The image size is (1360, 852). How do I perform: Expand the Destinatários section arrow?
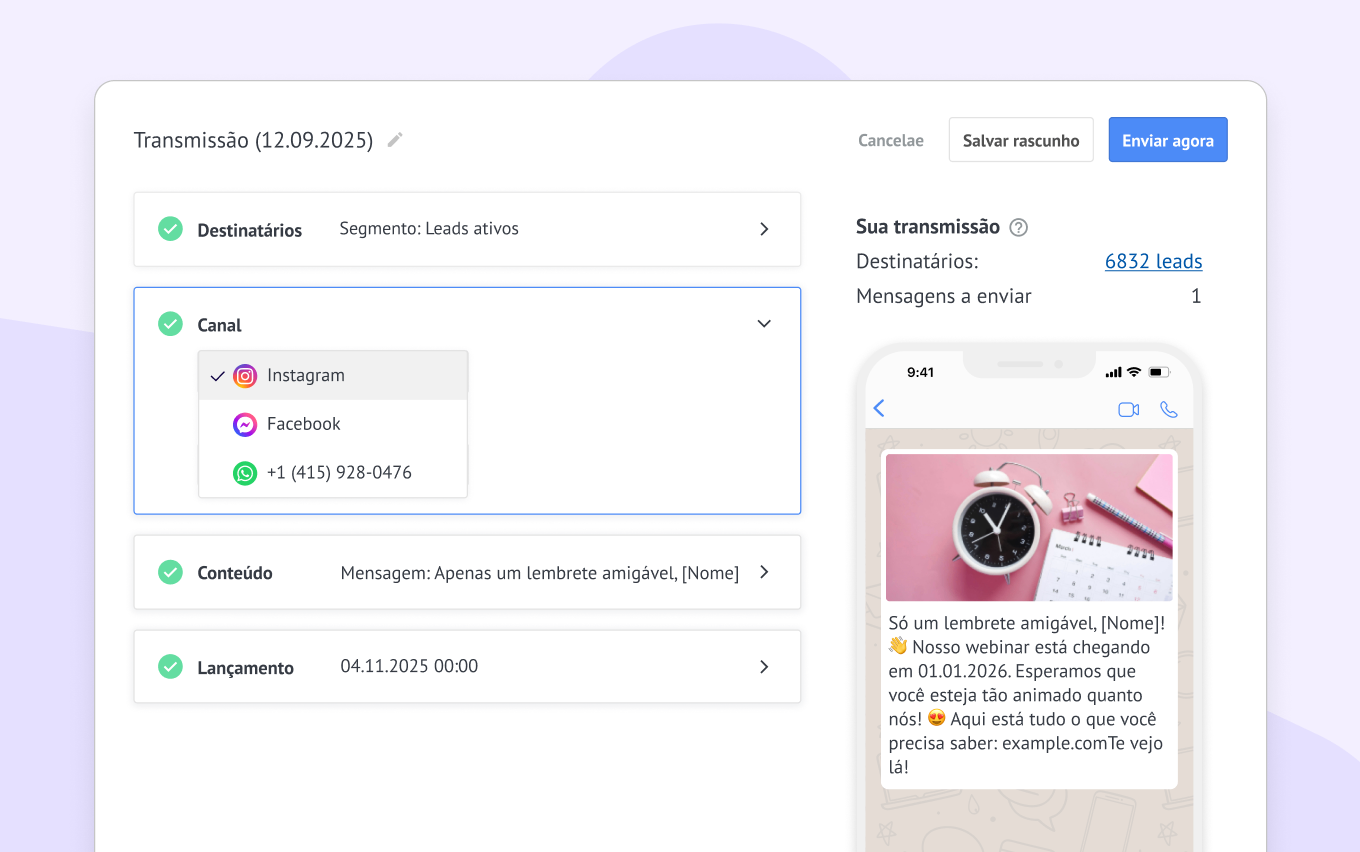(x=764, y=229)
